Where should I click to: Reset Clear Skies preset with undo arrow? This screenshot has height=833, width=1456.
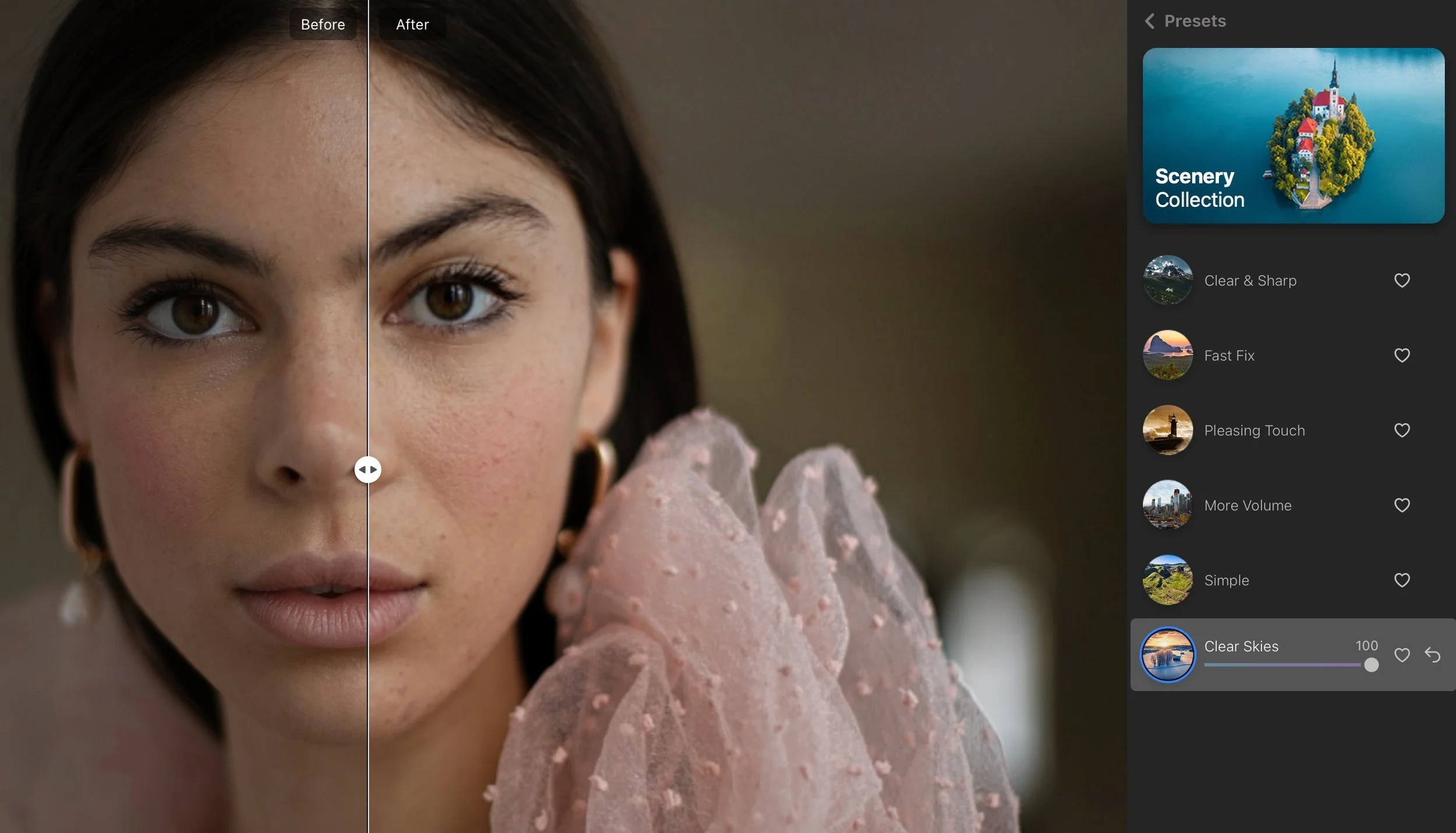tap(1432, 655)
